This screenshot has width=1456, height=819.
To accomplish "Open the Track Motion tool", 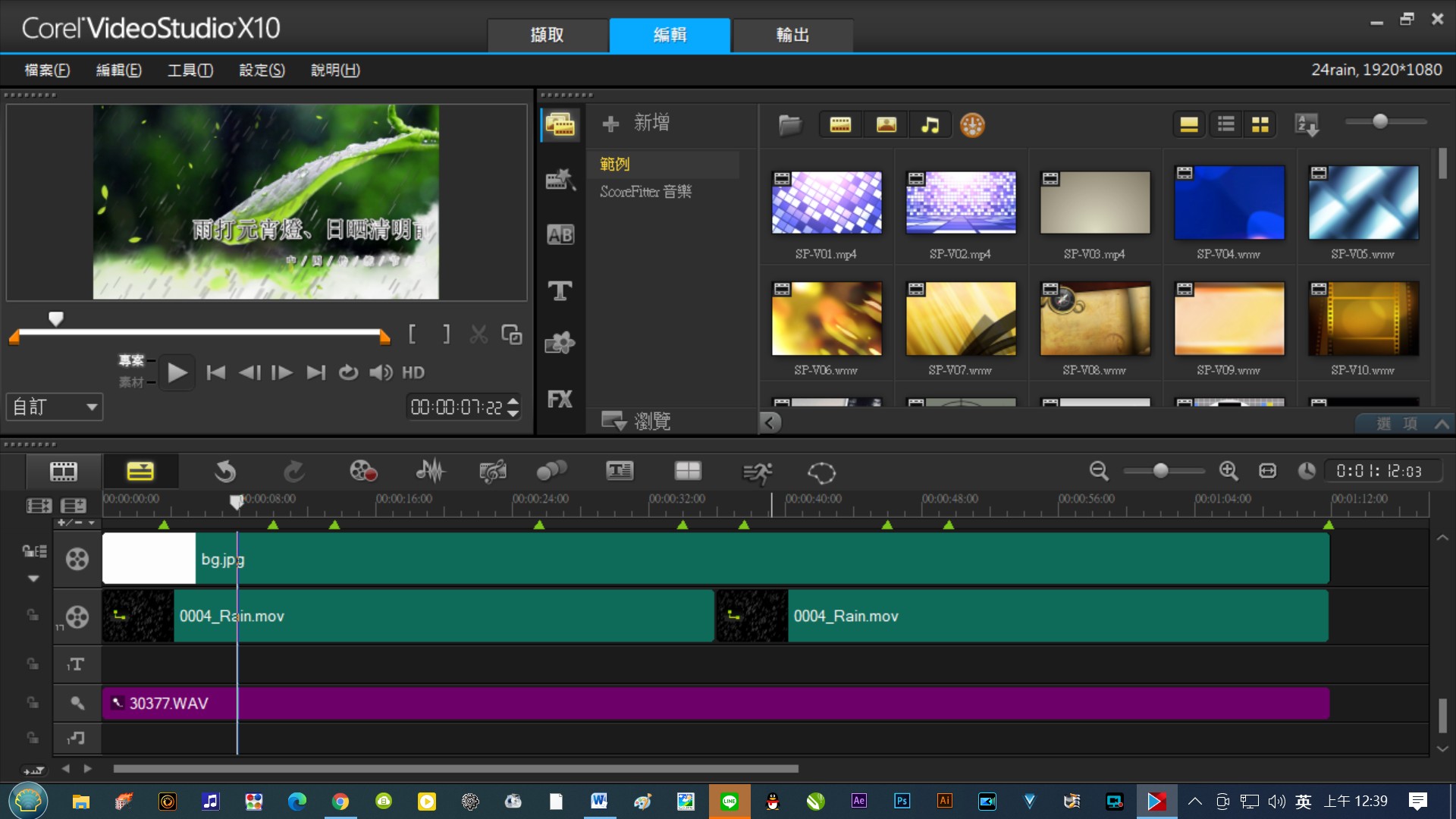I will (552, 472).
